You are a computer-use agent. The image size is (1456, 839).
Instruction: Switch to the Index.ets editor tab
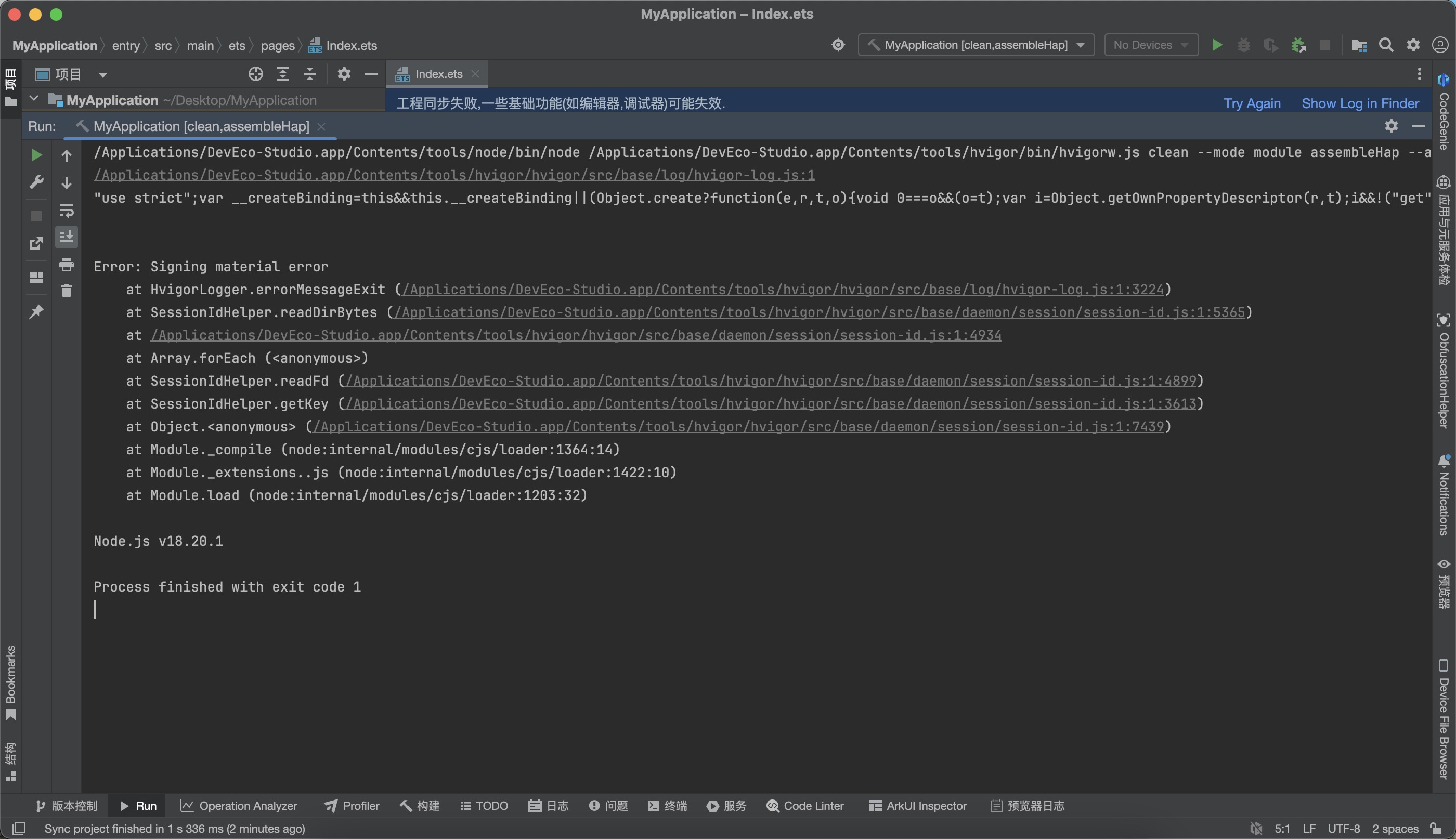438,74
